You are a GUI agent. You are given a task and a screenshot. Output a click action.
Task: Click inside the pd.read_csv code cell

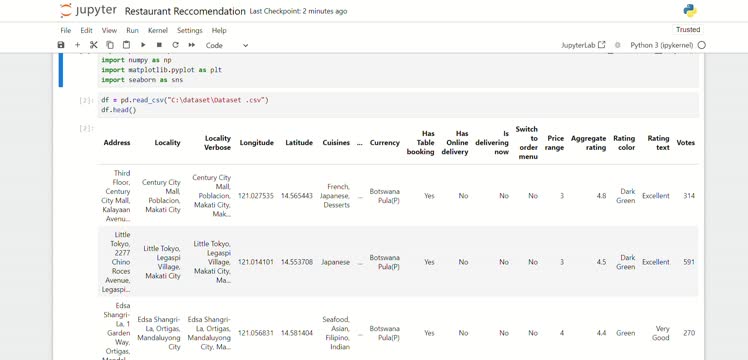point(398,105)
